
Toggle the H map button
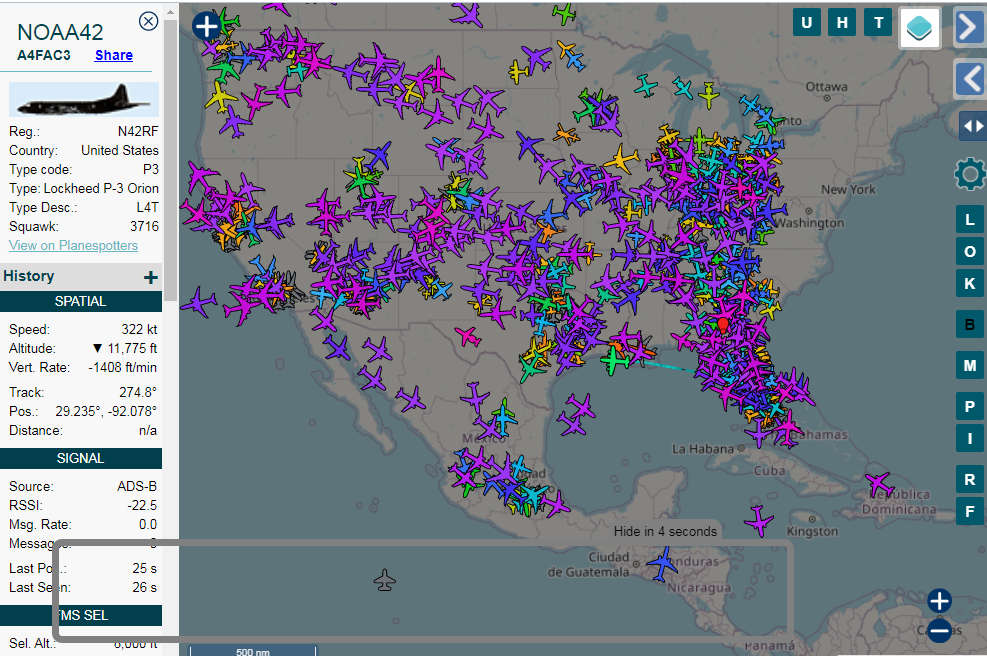(x=842, y=23)
